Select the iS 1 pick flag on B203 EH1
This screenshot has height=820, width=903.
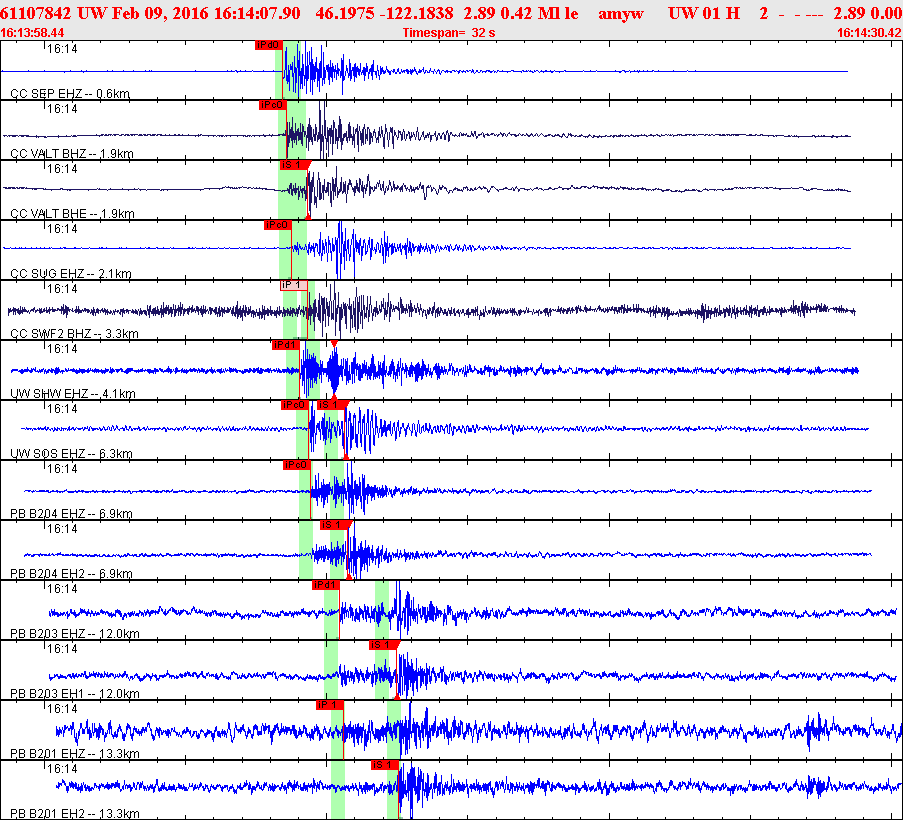pos(385,645)
